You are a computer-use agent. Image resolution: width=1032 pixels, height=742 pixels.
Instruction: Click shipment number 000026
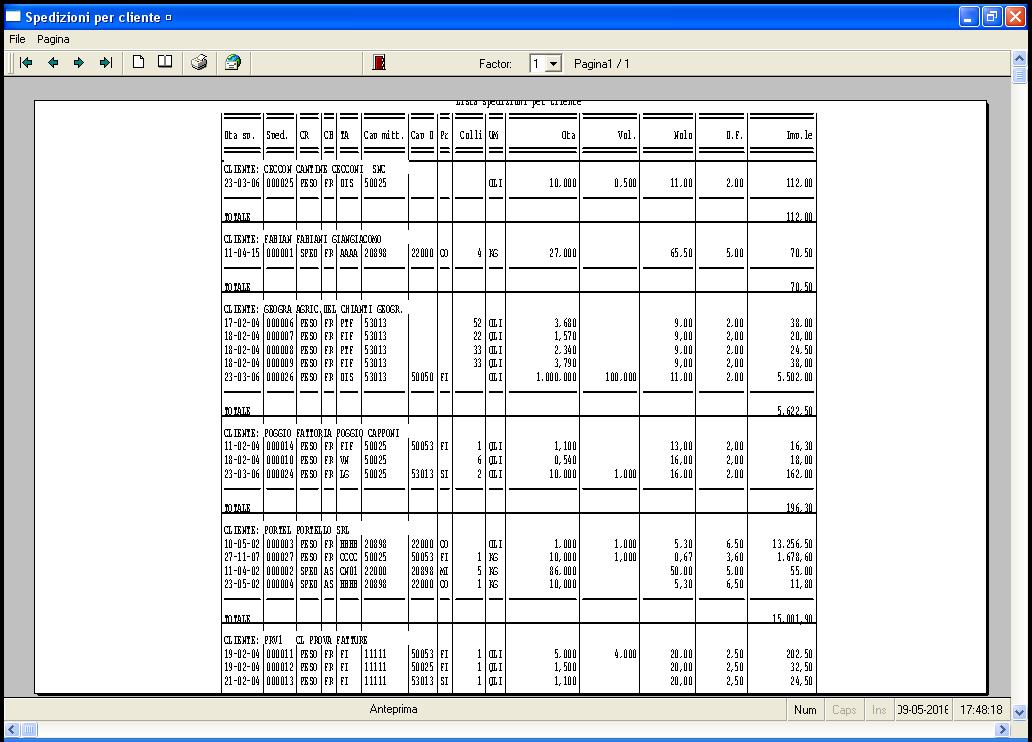(x=280, y=377)
